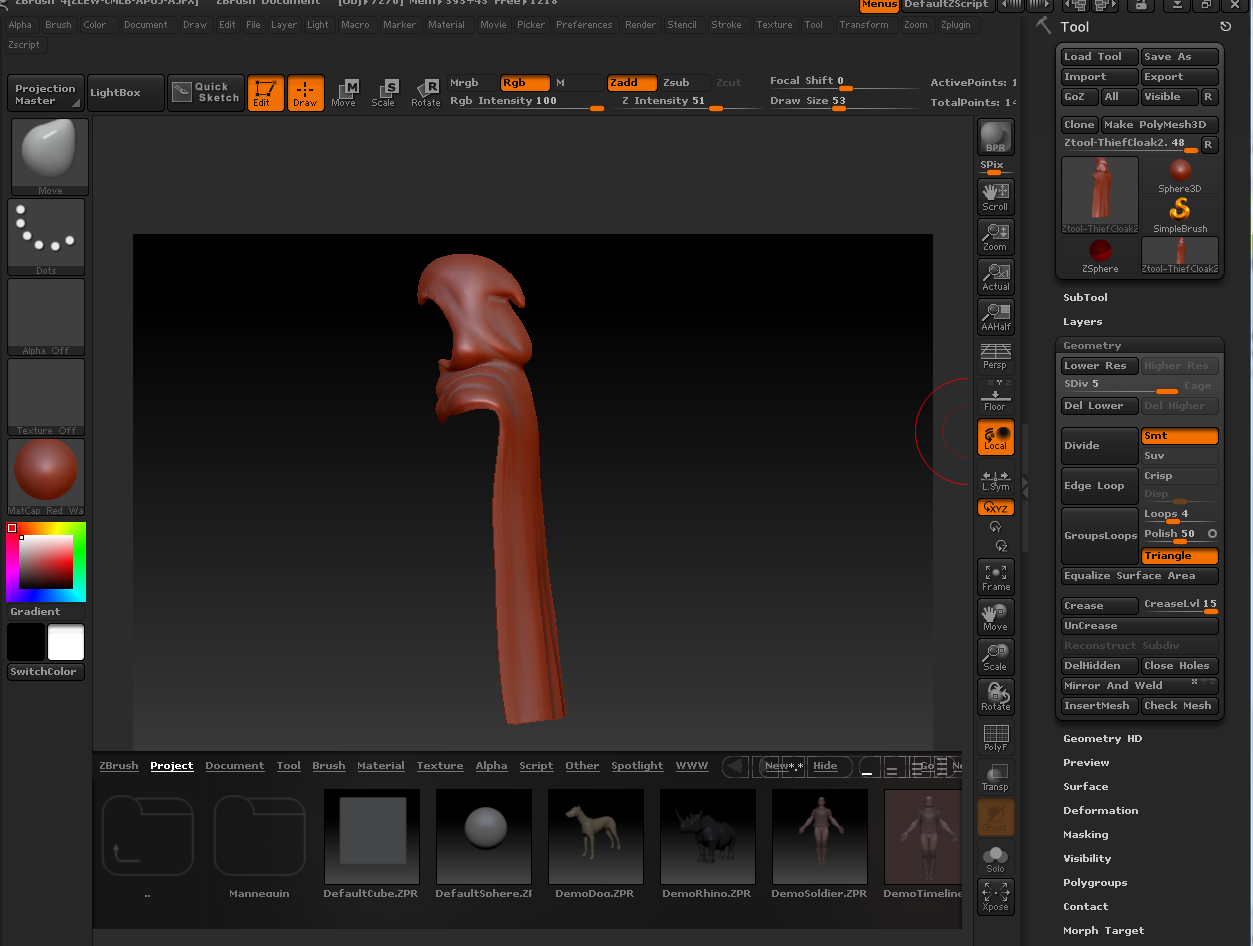Switch to the Spotlight tab in LightBox
Screen dimensions: 1253x946
click(637, 766)
